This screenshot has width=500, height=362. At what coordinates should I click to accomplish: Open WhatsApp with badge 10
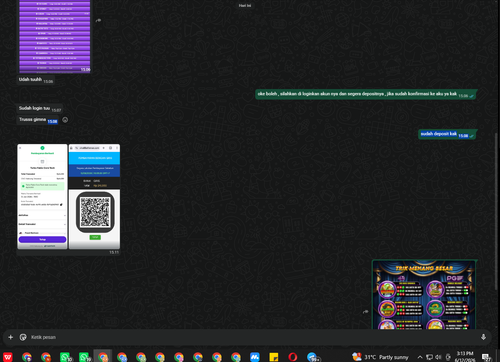65,357
